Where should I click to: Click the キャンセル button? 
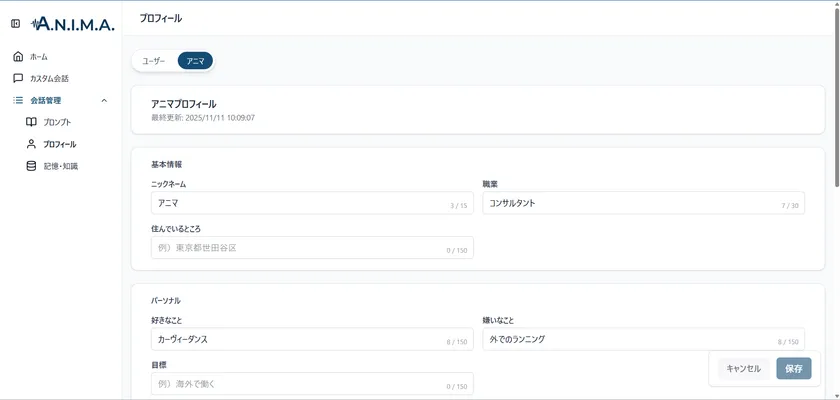(x=744, y=368)
